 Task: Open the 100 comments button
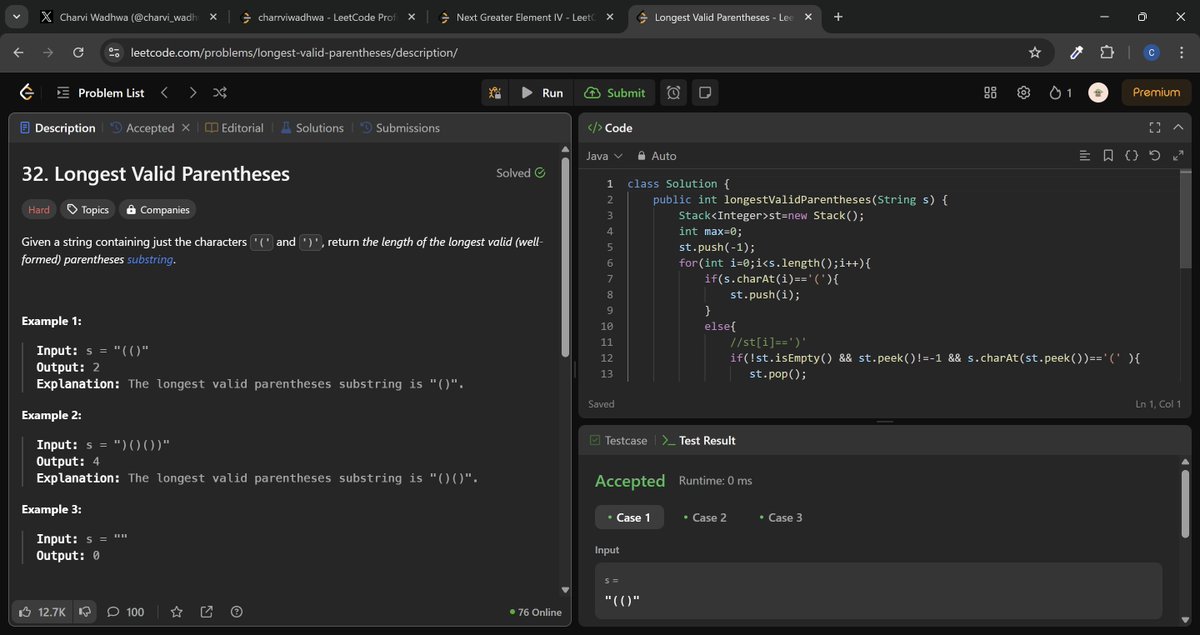(x=126, y=612)
